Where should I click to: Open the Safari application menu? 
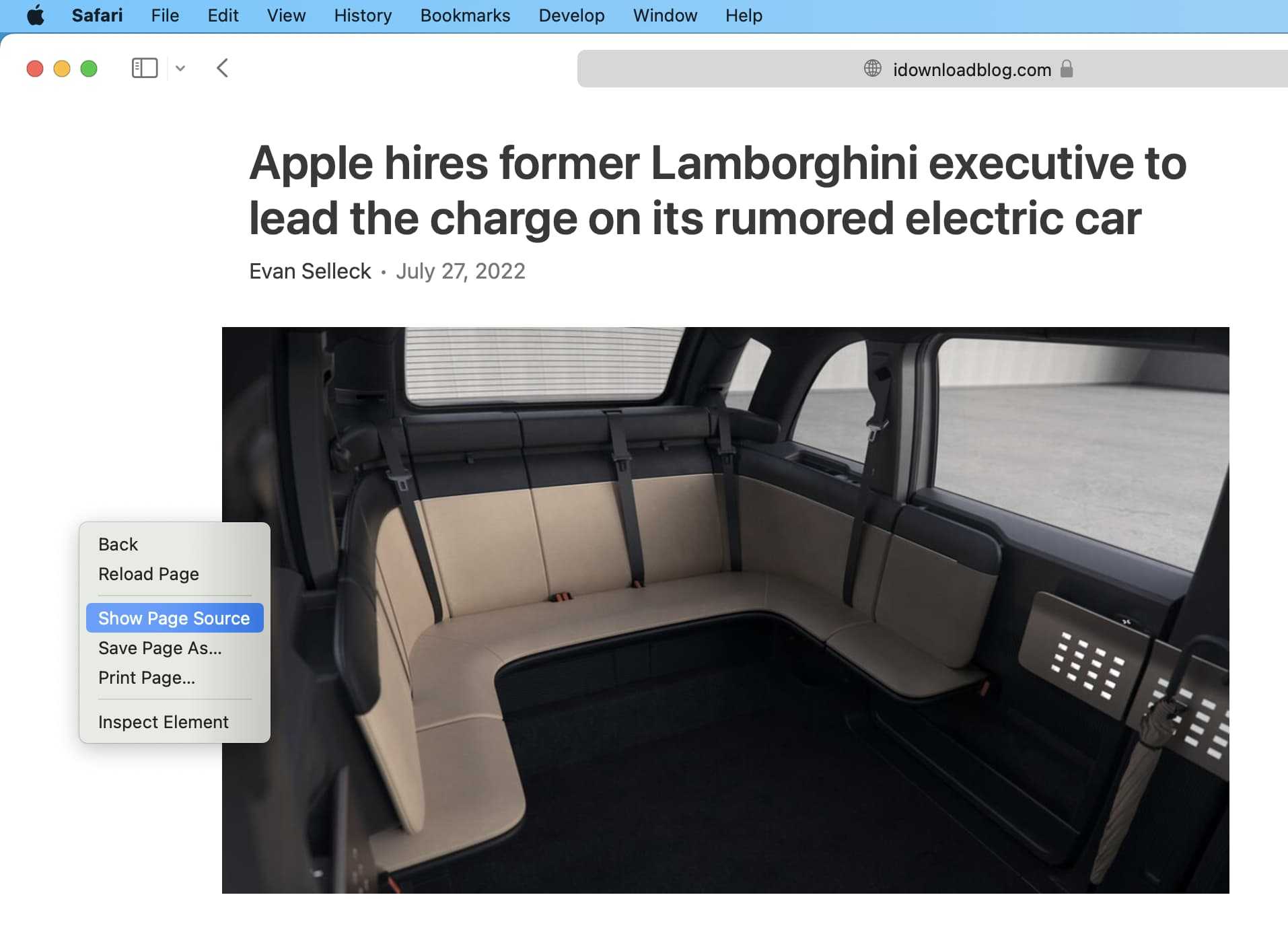[x=97, y=15]
